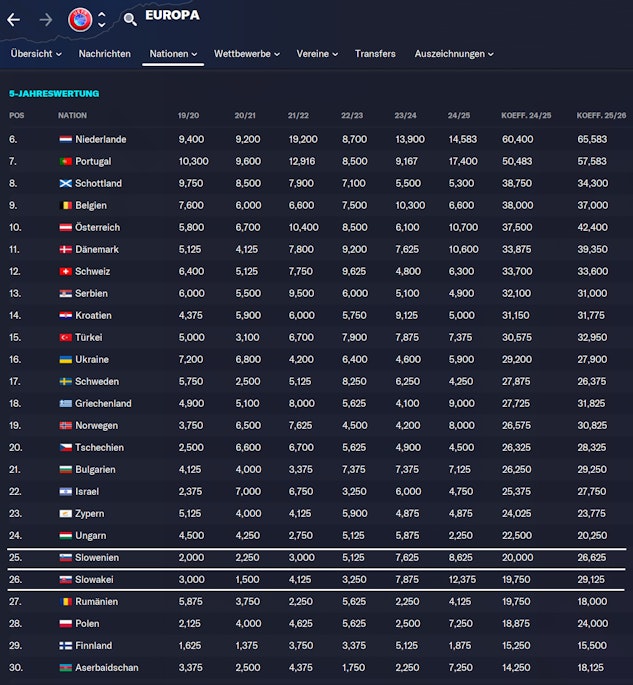Click the up chevron beside the UEFA logo
The width and height of the screenshot is (633, 685).
click(102, 13)
